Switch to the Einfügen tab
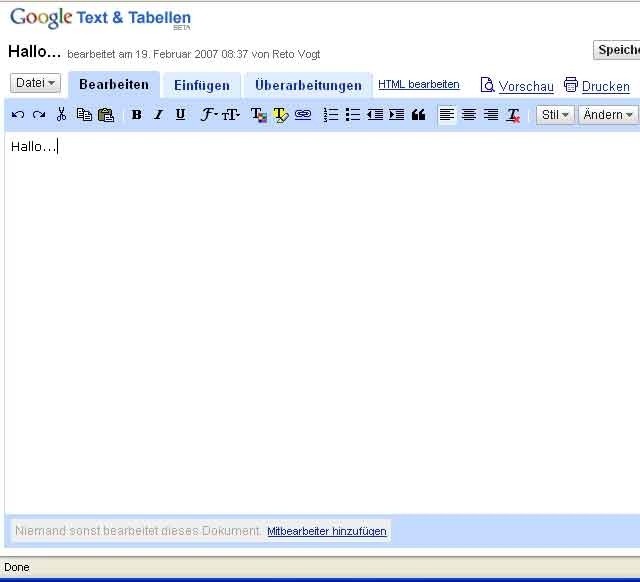The width and height of the screenshot is (640, 582). coord(202,85)
